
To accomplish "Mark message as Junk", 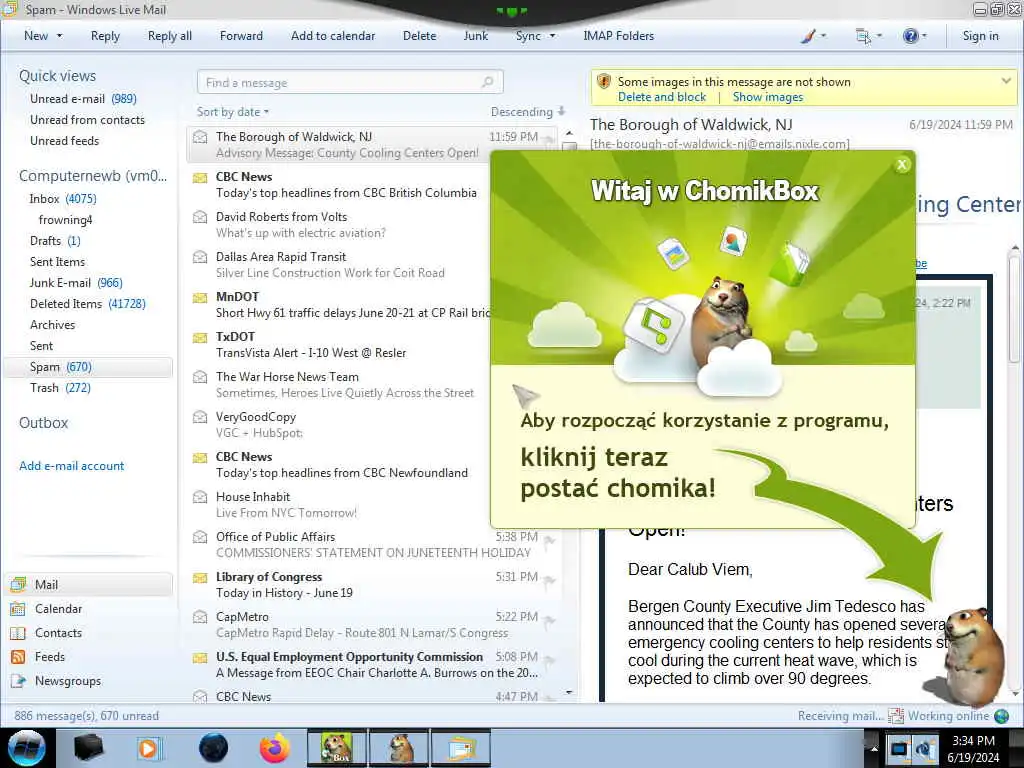I will (475, 36).
